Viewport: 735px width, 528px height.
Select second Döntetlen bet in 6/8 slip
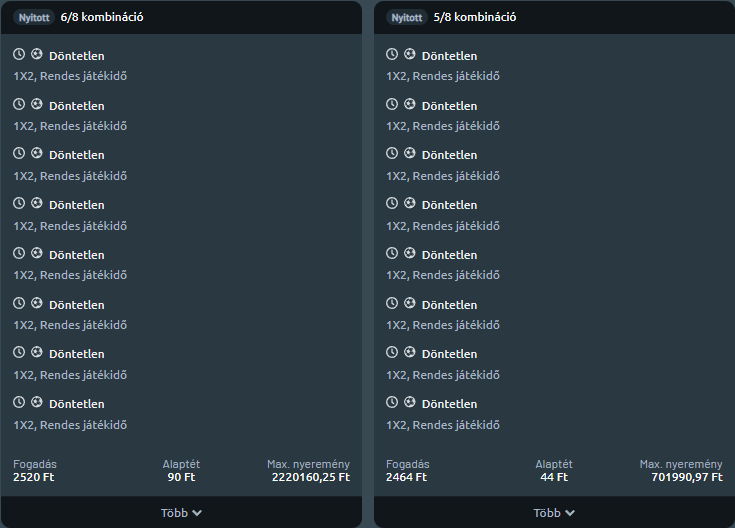[77, 106]
